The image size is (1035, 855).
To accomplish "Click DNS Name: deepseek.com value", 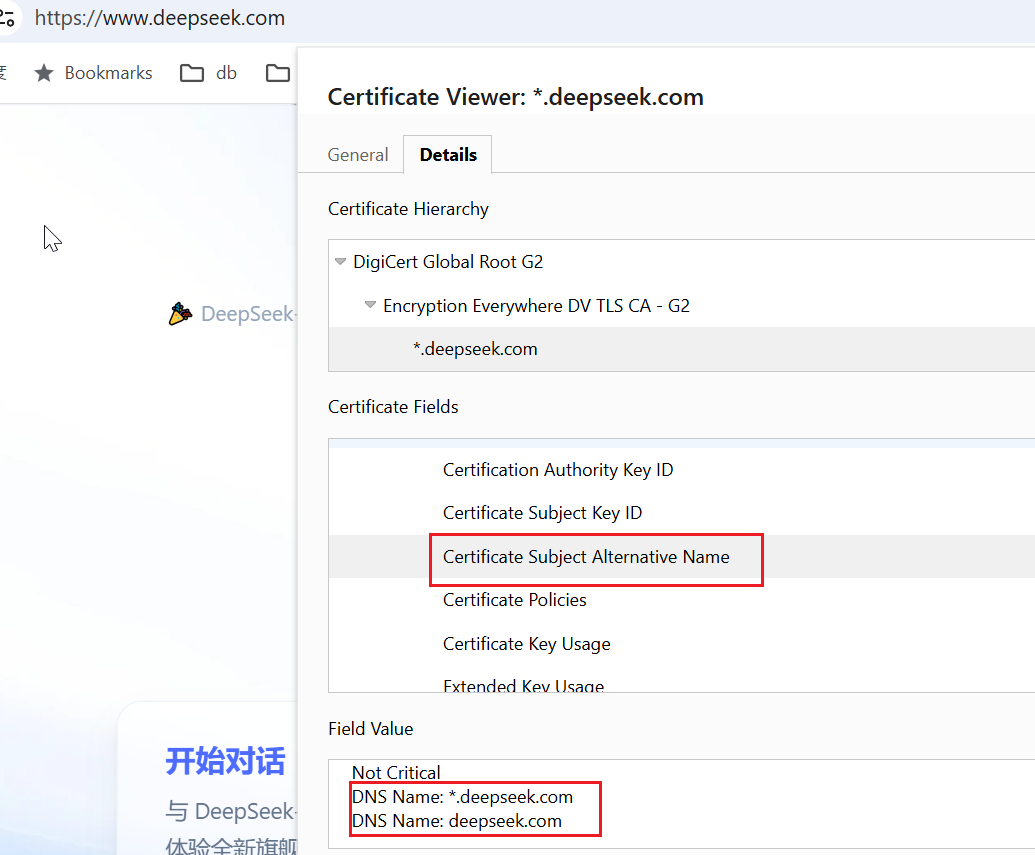I will tap(457, 821).
